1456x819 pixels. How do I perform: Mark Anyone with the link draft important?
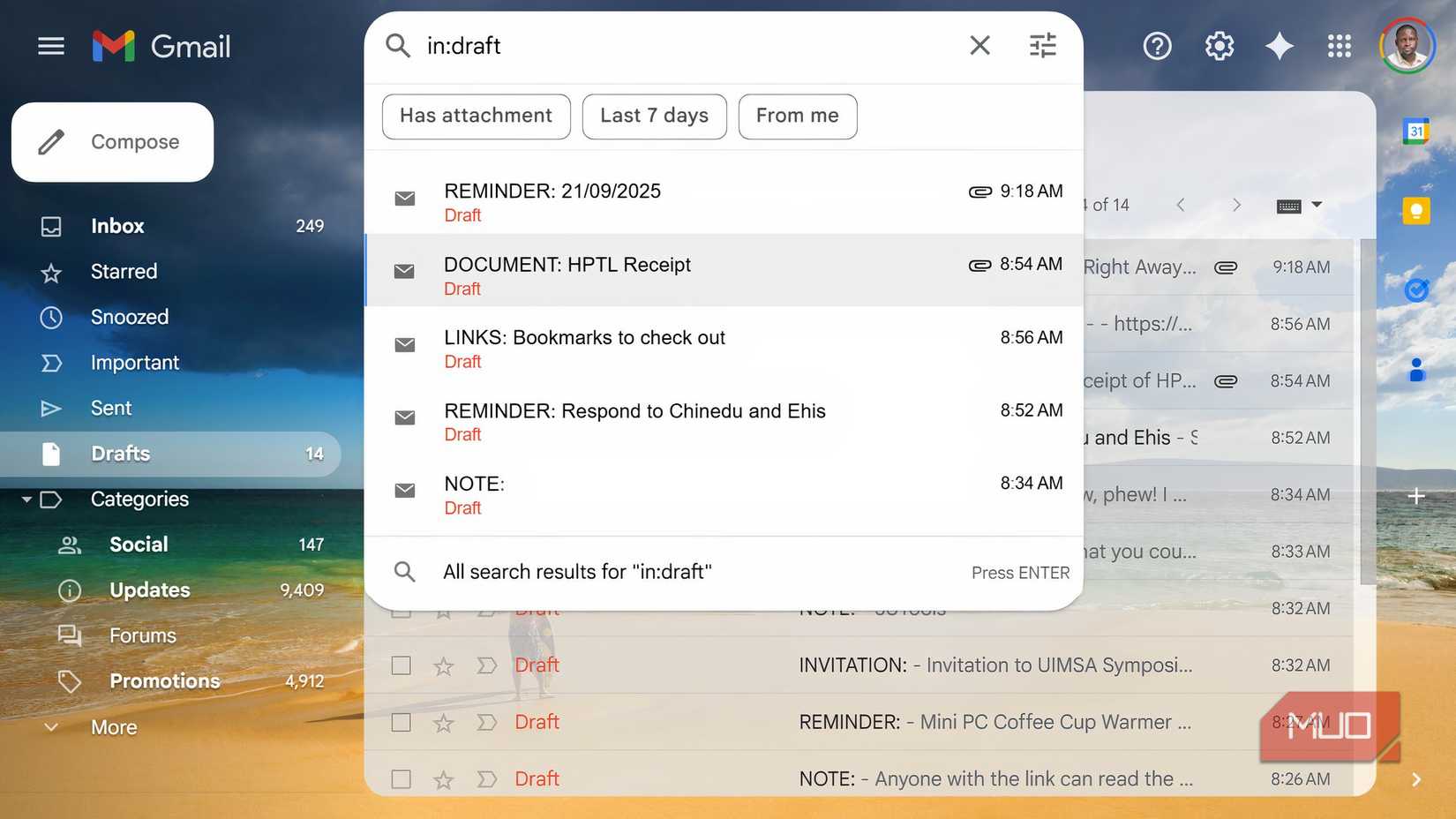(x=486, y=779)
